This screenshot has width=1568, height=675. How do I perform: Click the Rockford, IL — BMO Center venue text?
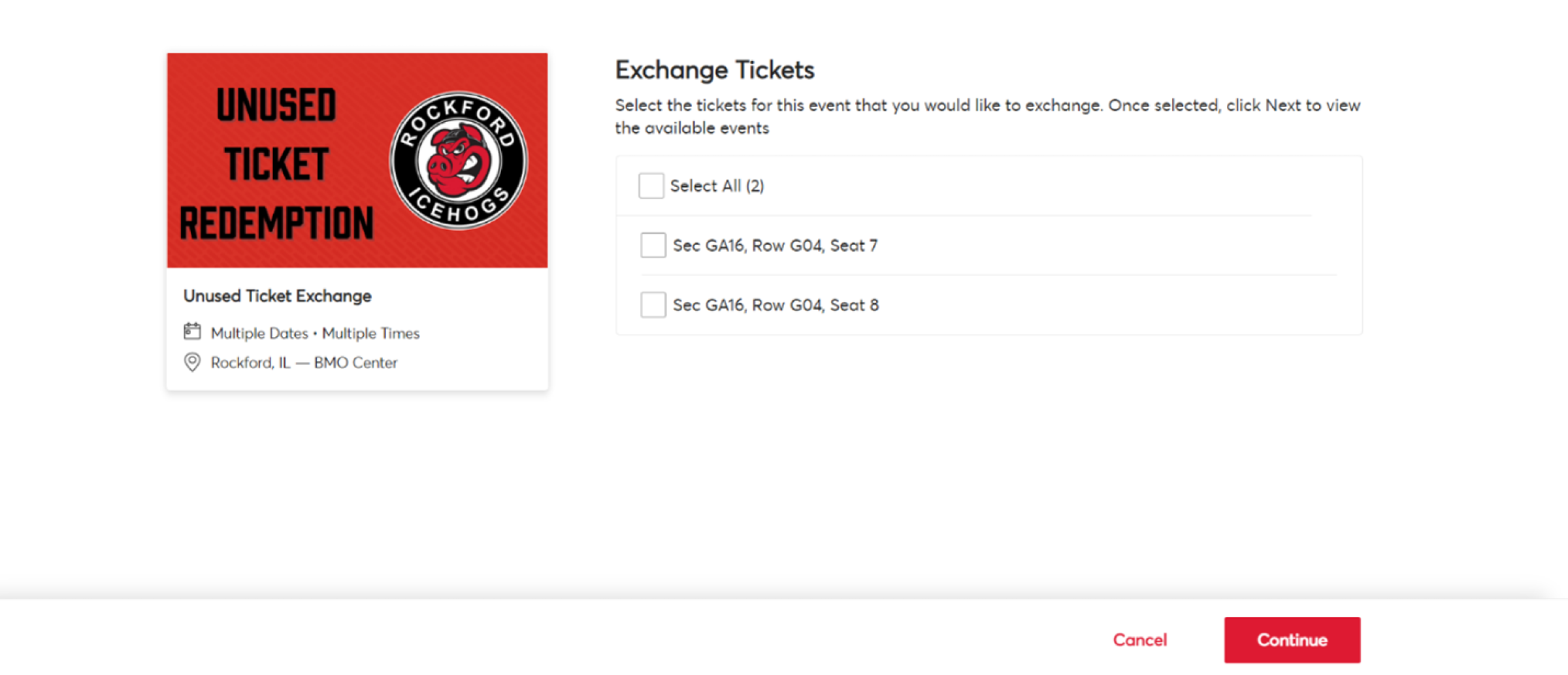click(x=304, y=363)
